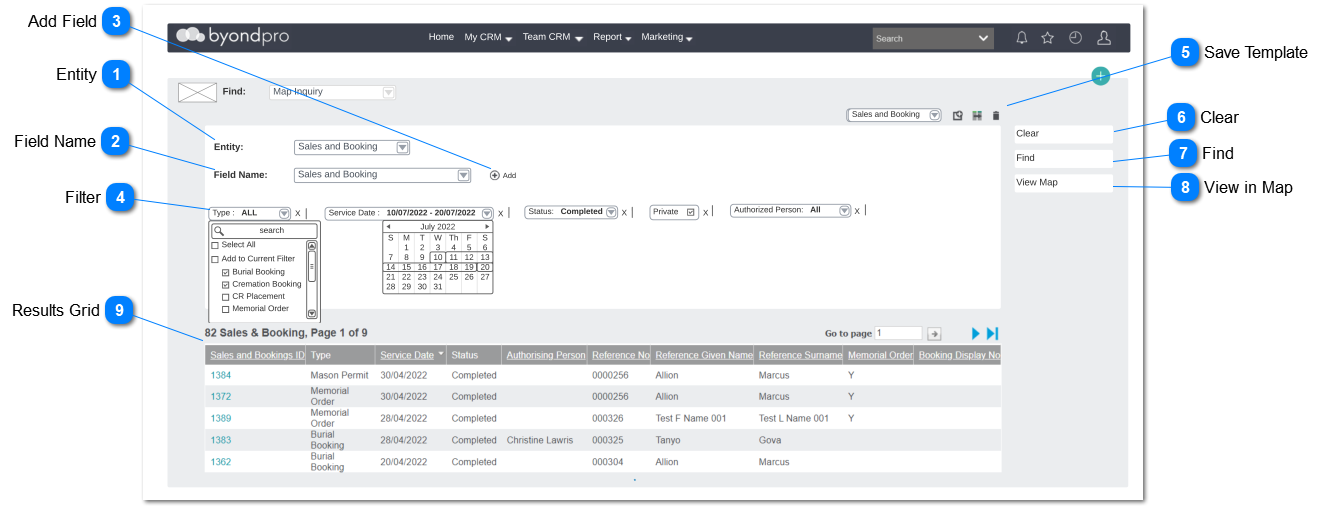
Task: Click the Clear button
Action: [1063, 134]
